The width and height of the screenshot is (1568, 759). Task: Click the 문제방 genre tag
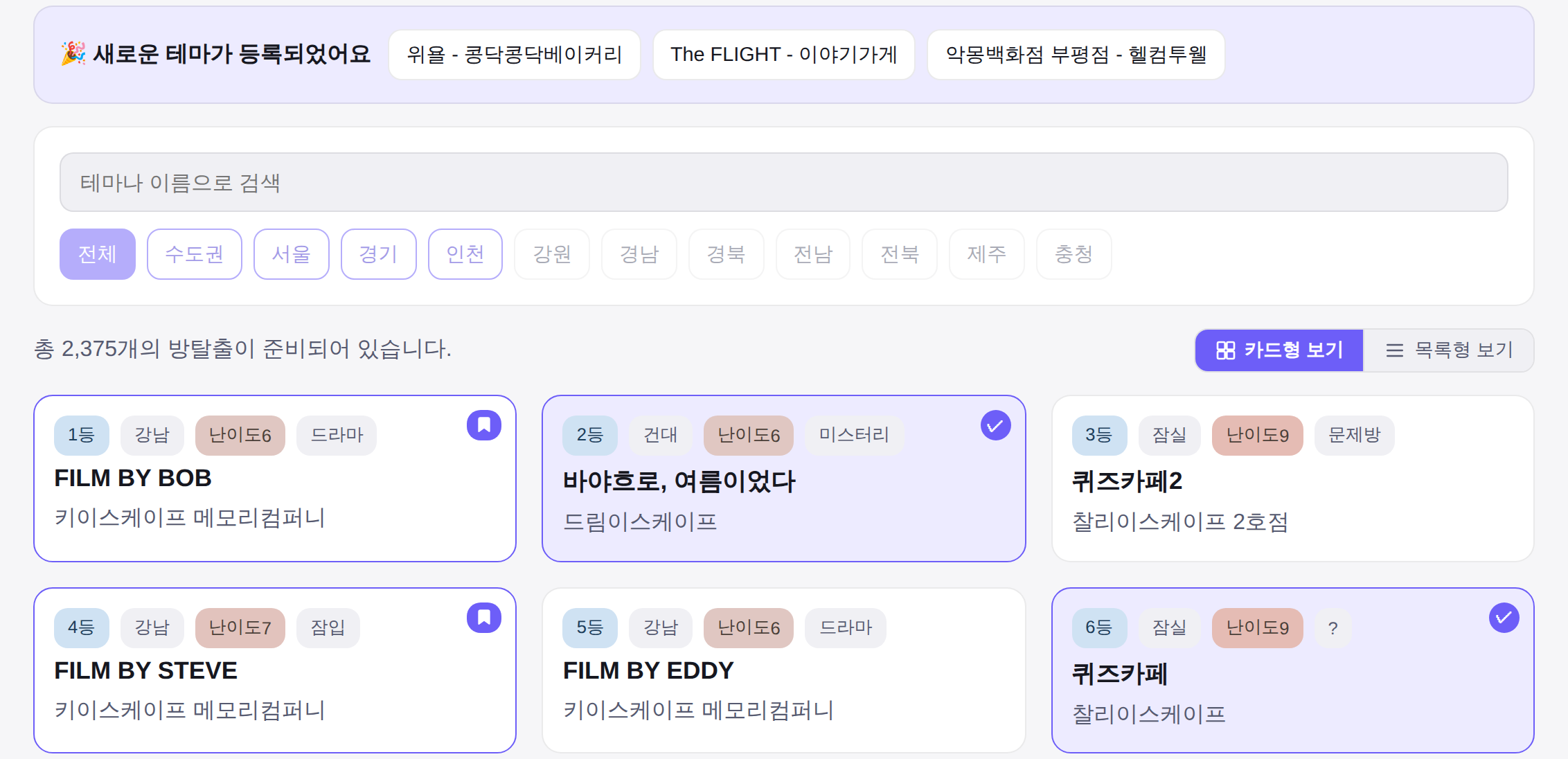click(x=1355, y=435)
